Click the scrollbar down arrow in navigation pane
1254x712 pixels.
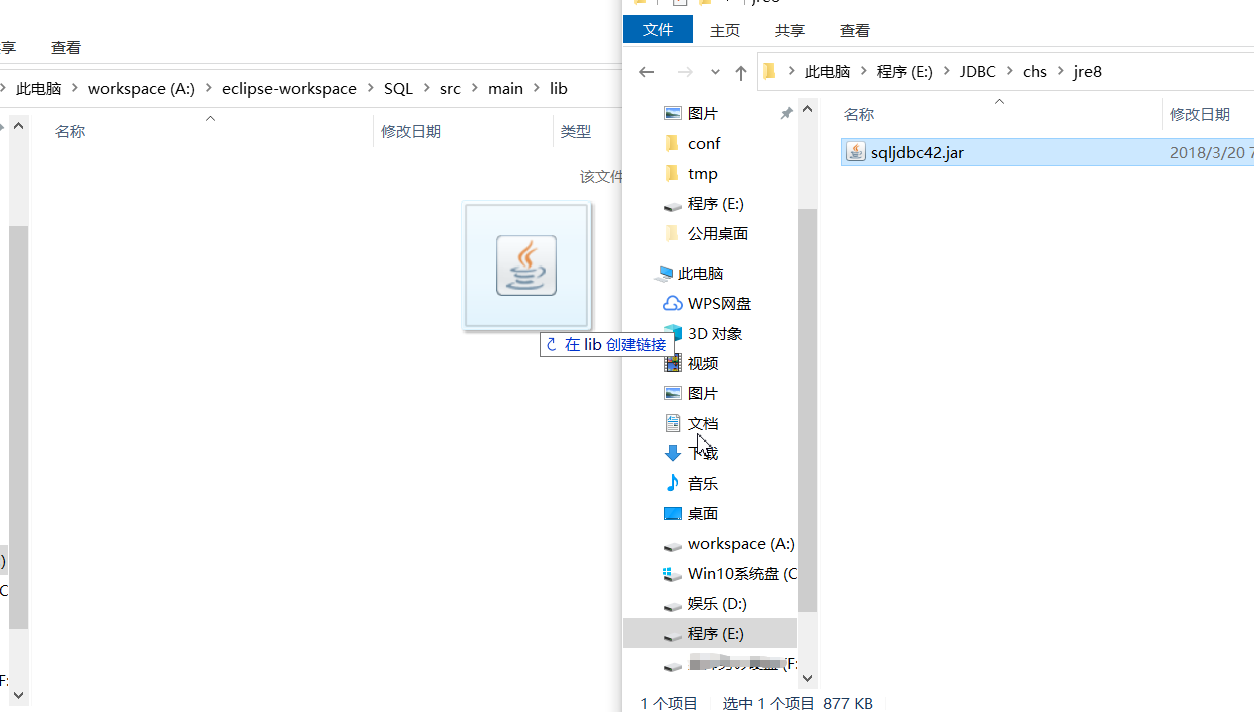click(x=807, y=678)
